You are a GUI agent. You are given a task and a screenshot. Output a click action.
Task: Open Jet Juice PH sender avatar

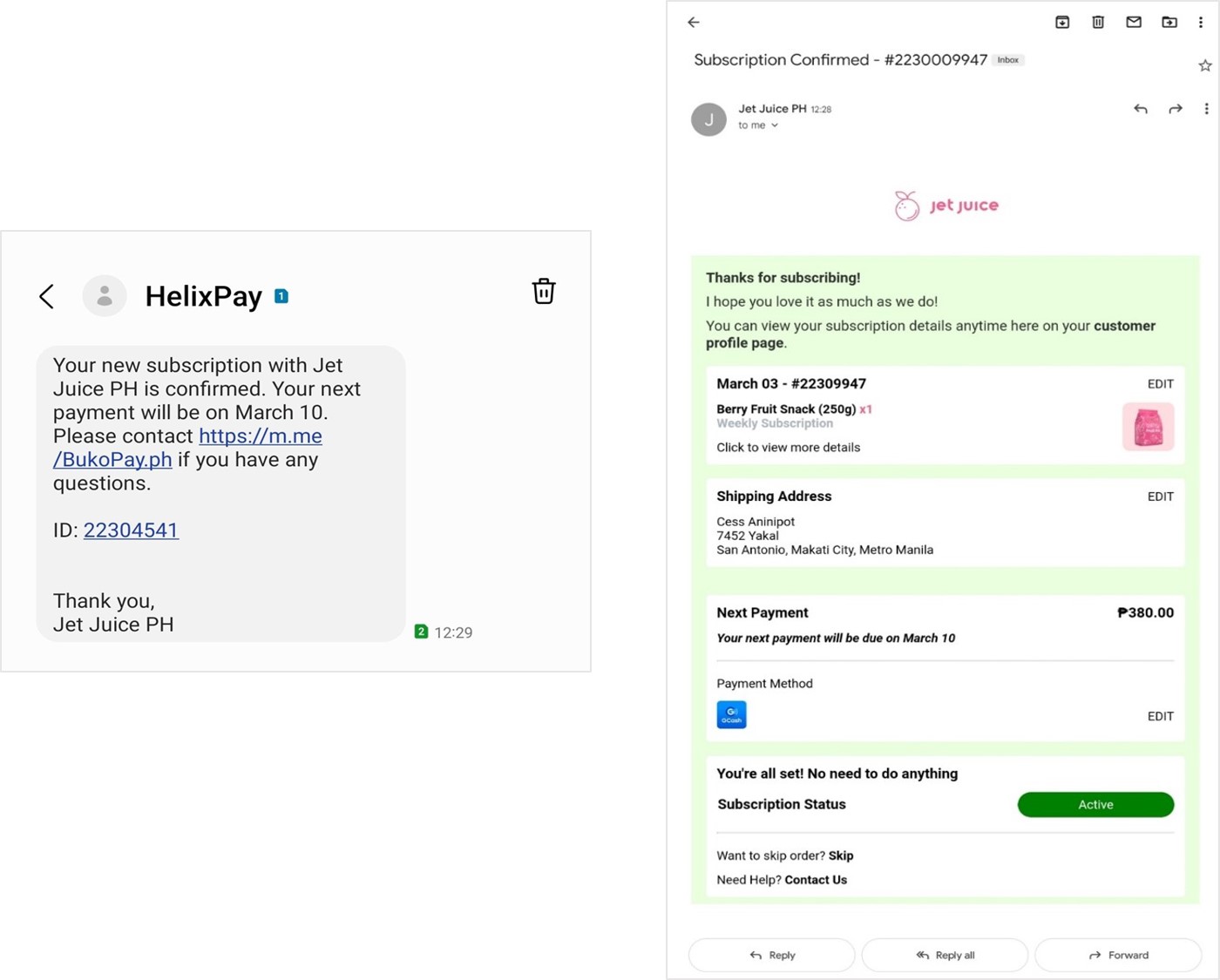708,119
